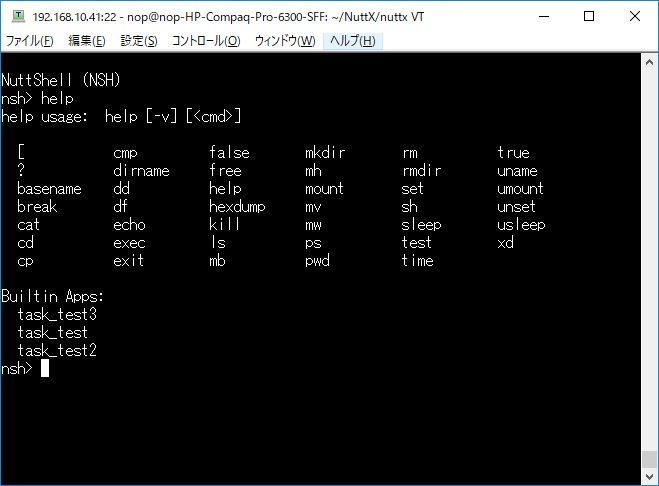
Task: Click the 'umount' command text
Action: (x=520, y=189)
